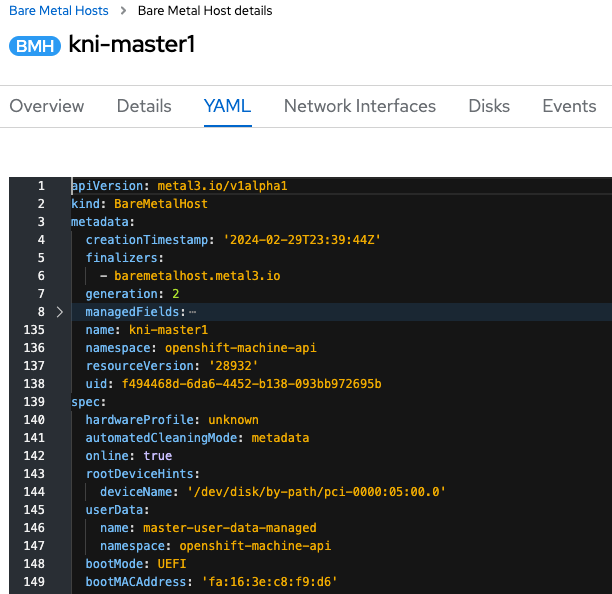Click the kni-master1 page heading
612x594 pixels.
click(x=131, y=45)
